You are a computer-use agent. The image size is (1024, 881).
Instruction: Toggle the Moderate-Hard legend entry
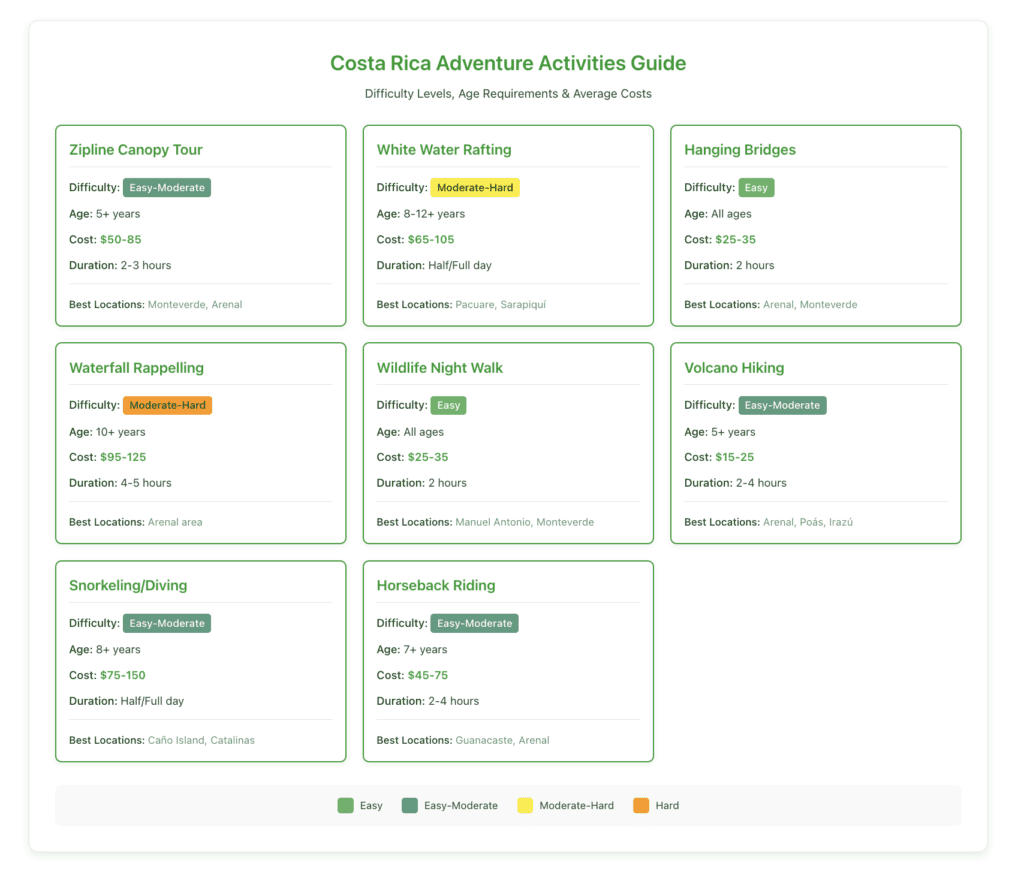point(567,805)
